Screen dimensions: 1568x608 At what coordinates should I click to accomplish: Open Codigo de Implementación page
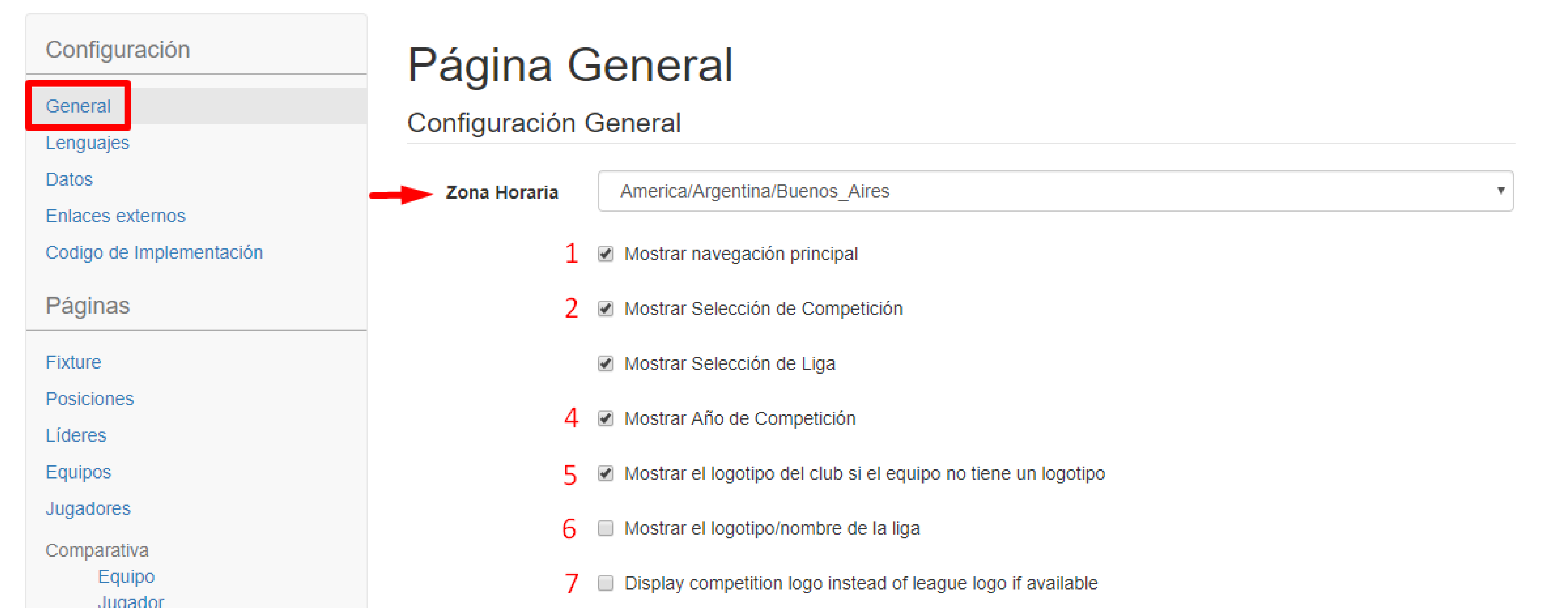[154, 252]
